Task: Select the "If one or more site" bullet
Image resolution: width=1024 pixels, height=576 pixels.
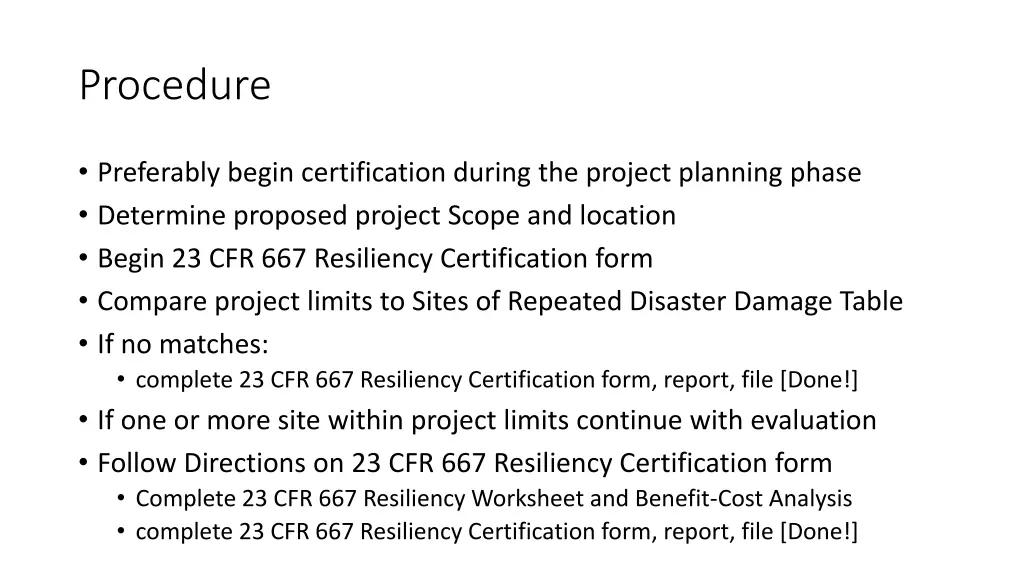Action: tap(487, 420)
